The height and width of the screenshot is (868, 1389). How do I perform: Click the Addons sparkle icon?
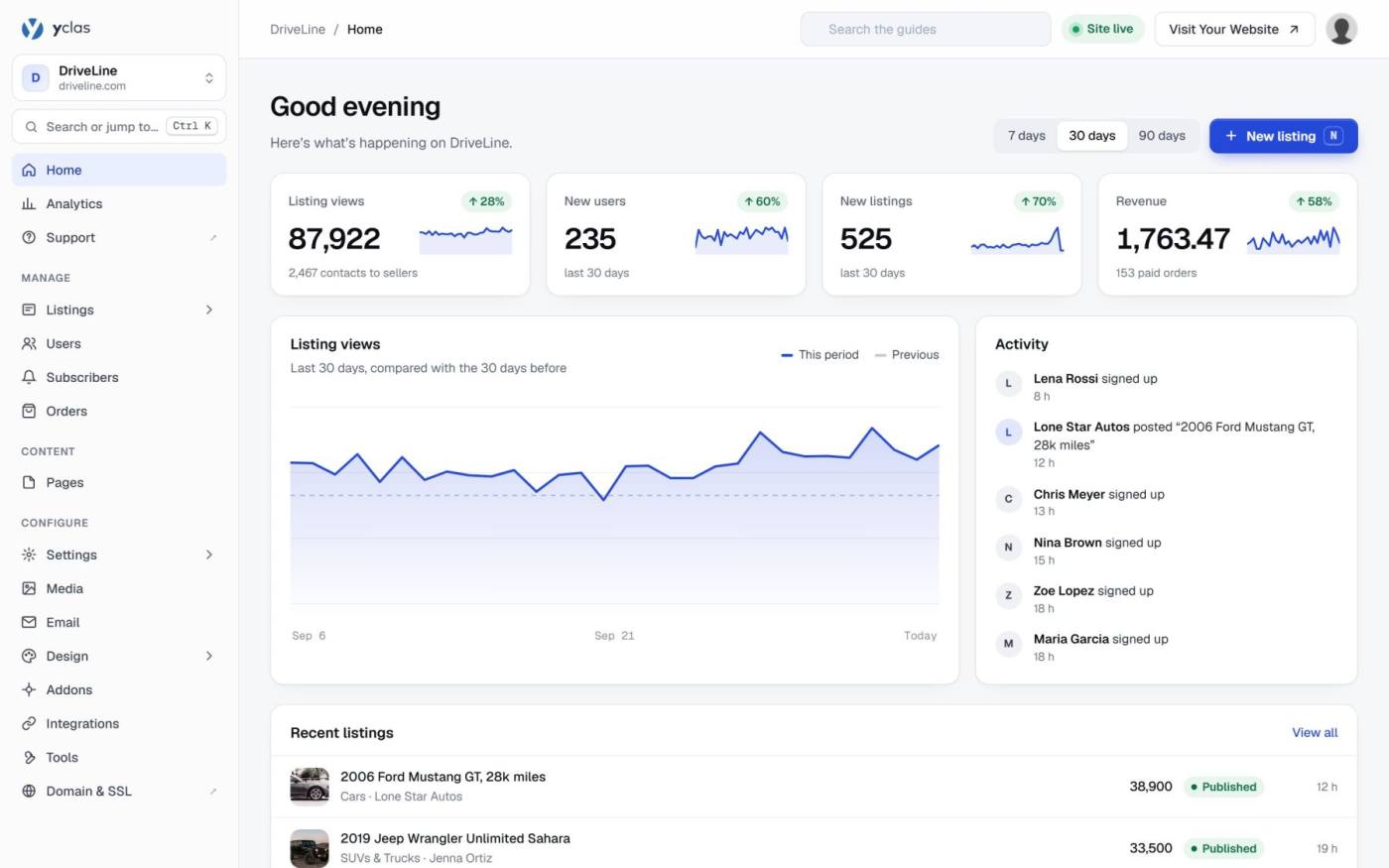point(29,689)
